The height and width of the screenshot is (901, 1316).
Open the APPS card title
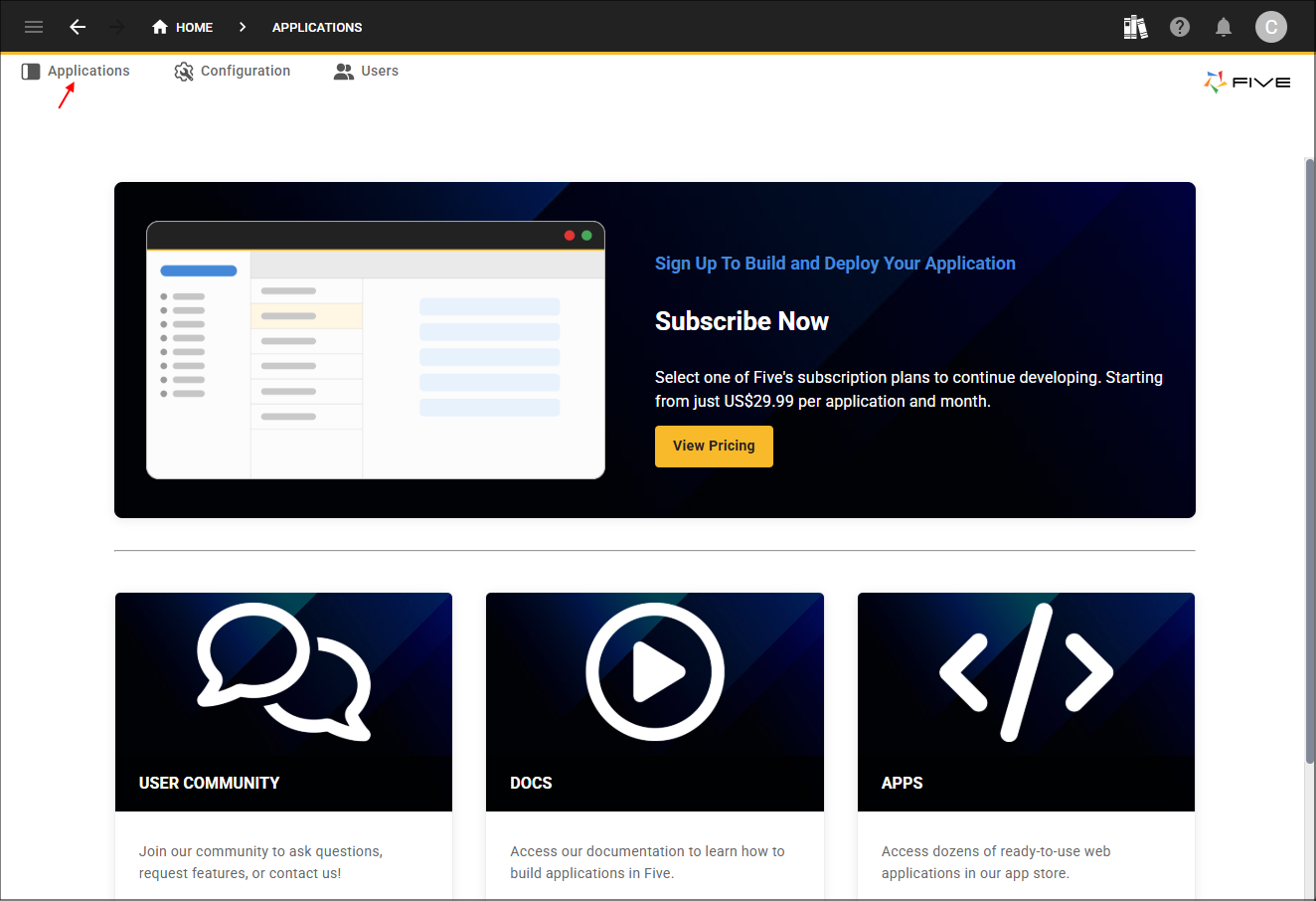pos(903,783)
